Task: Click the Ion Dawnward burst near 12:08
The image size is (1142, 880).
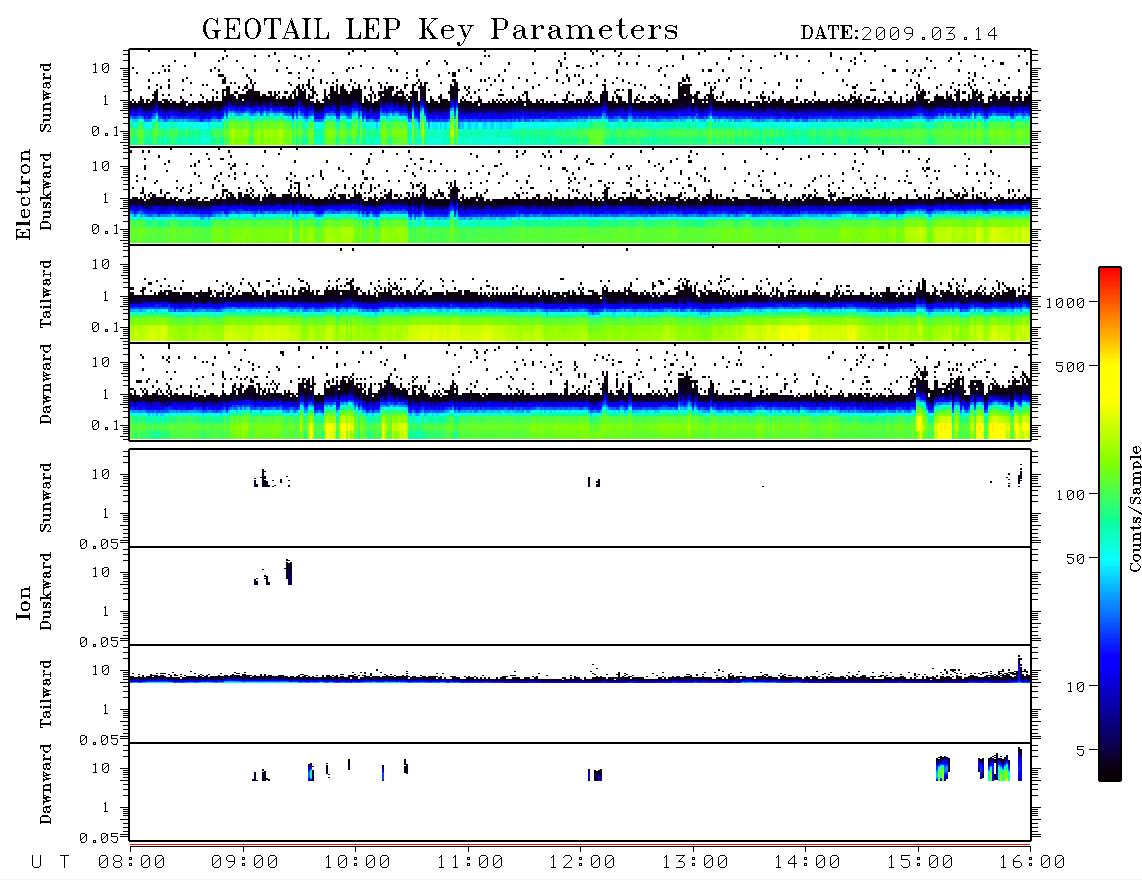Action: (595, 774)
